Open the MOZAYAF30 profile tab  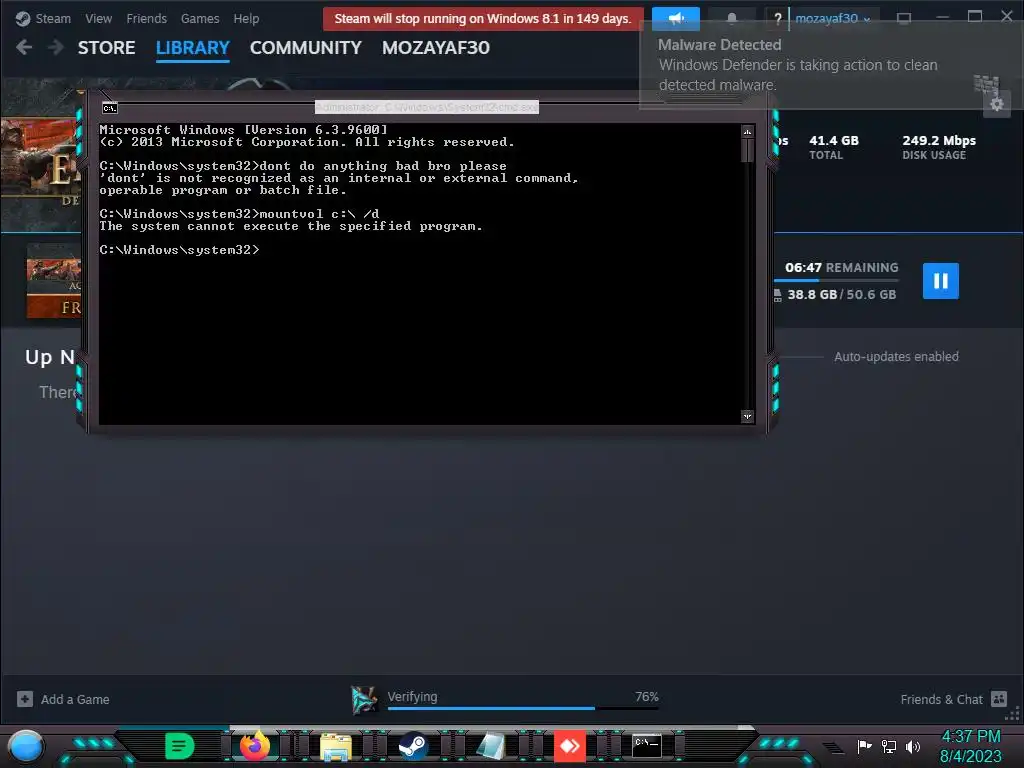tap(436, 48)
